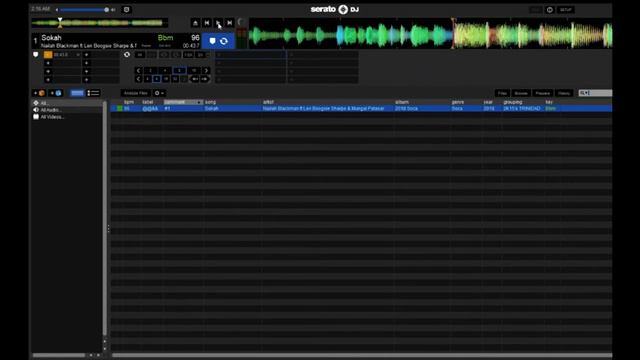The width and height of the screenshot is (640, 360).
Task: Open the History panel tab
Action: (564, 93)
